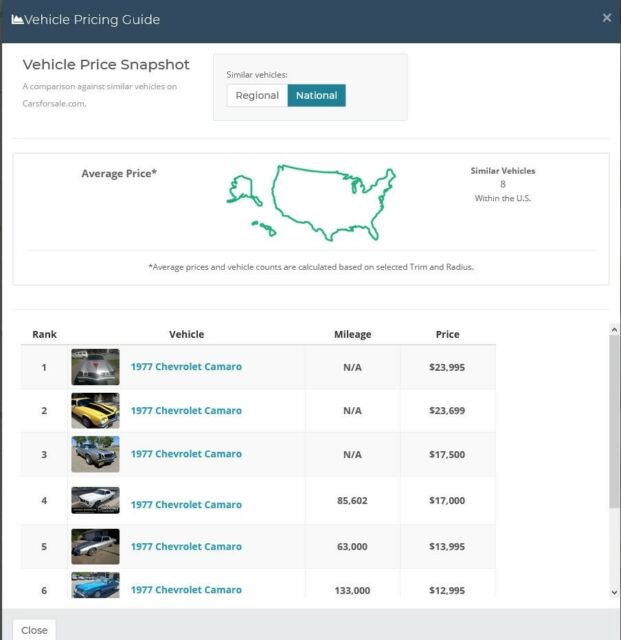
Task: Click the Price column header
Action: point(447,334)
